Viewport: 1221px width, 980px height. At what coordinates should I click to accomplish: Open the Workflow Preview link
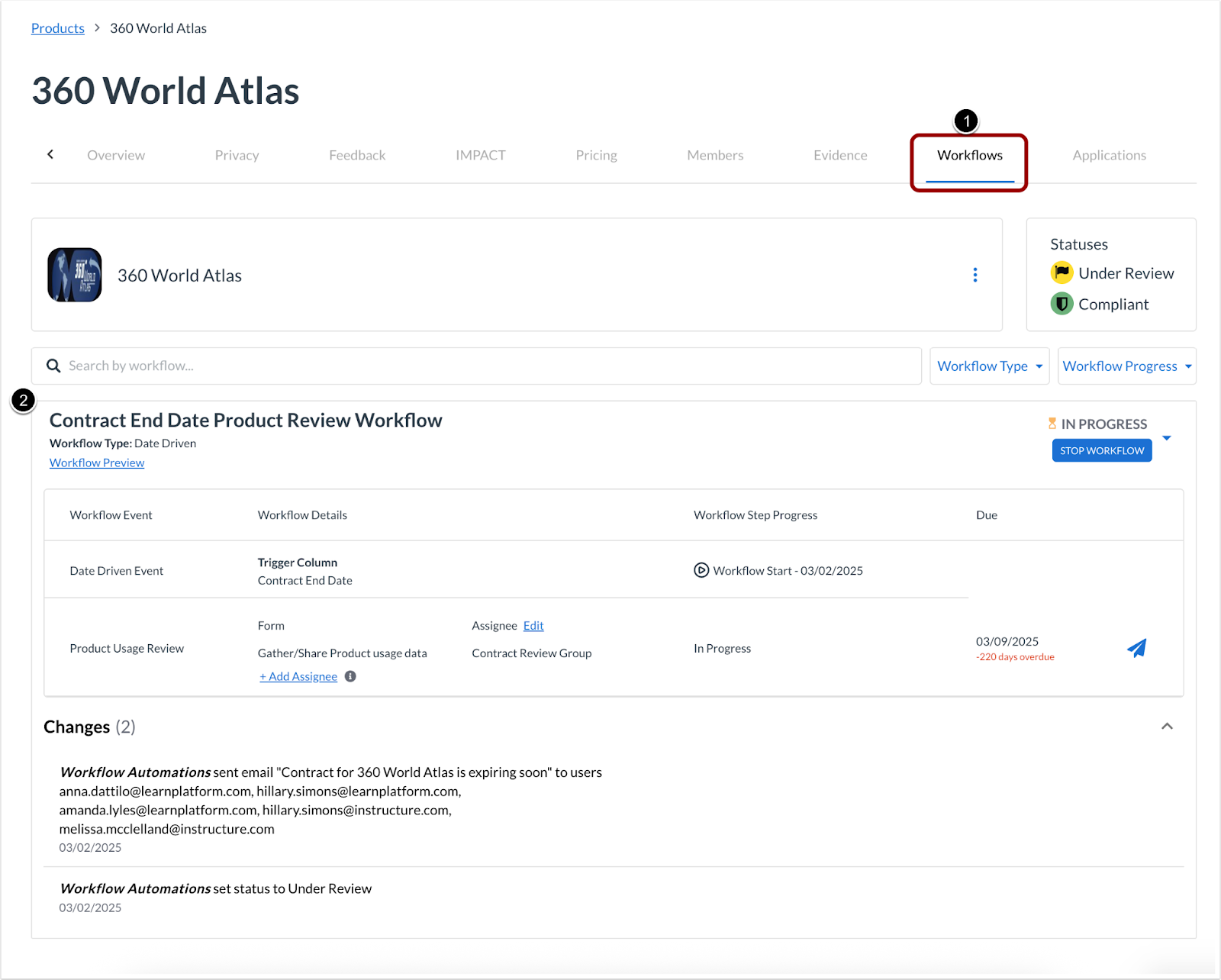click(96, 462)
